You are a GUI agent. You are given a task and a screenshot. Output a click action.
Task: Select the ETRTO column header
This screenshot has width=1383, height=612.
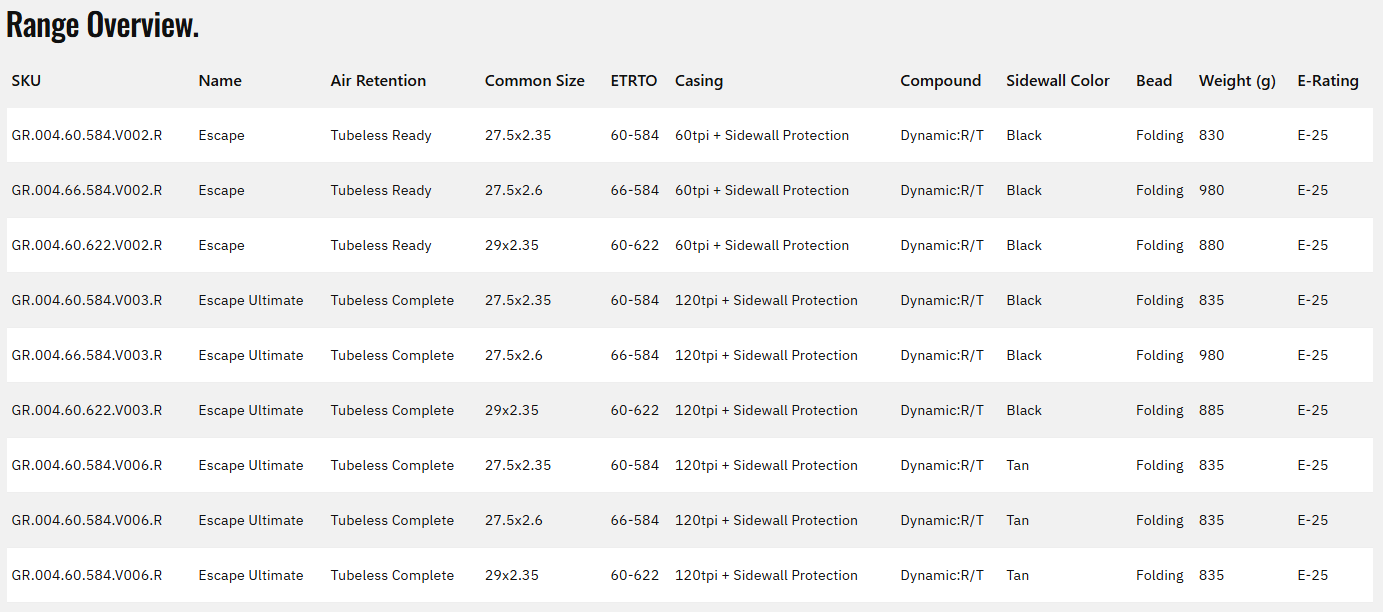coord(634,81)
